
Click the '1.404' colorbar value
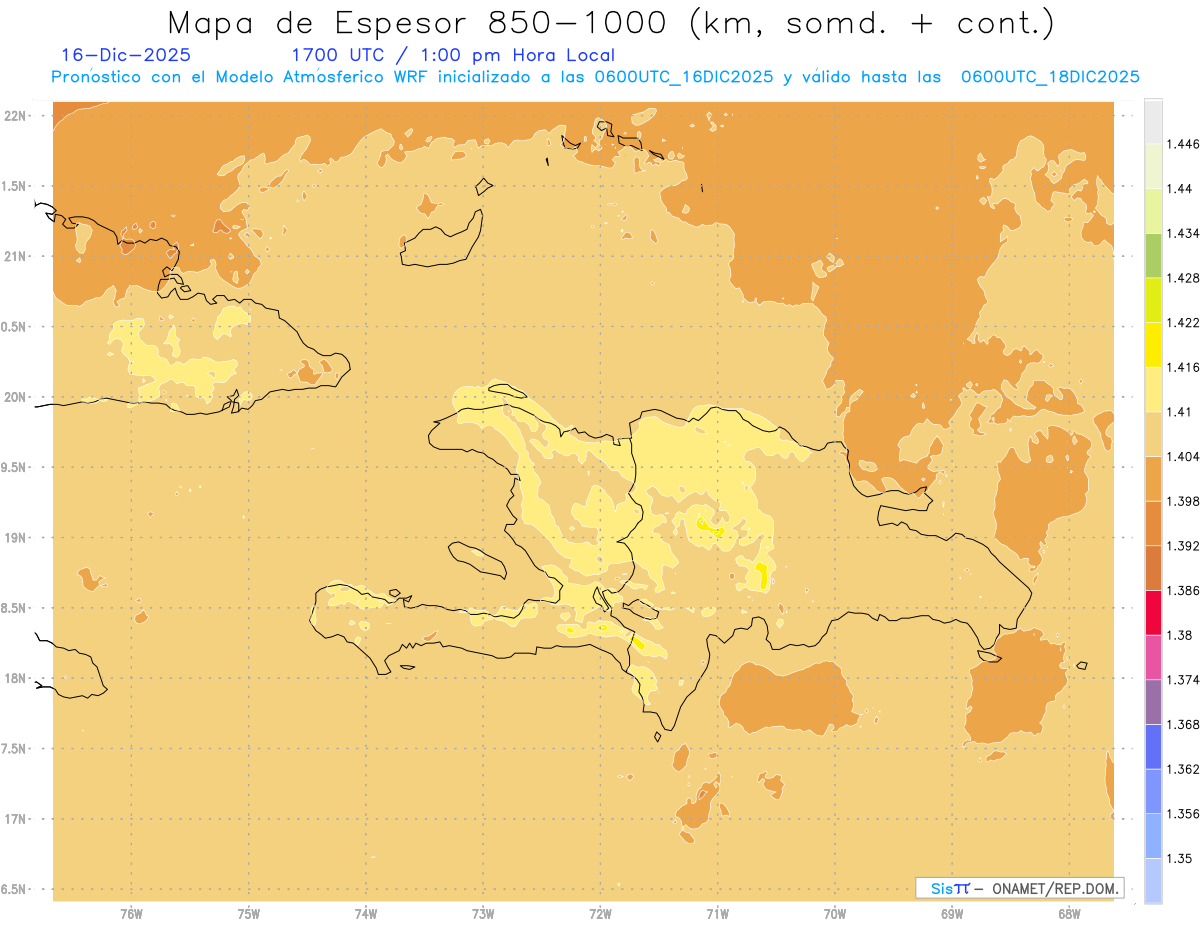(x=1184, y=456)
